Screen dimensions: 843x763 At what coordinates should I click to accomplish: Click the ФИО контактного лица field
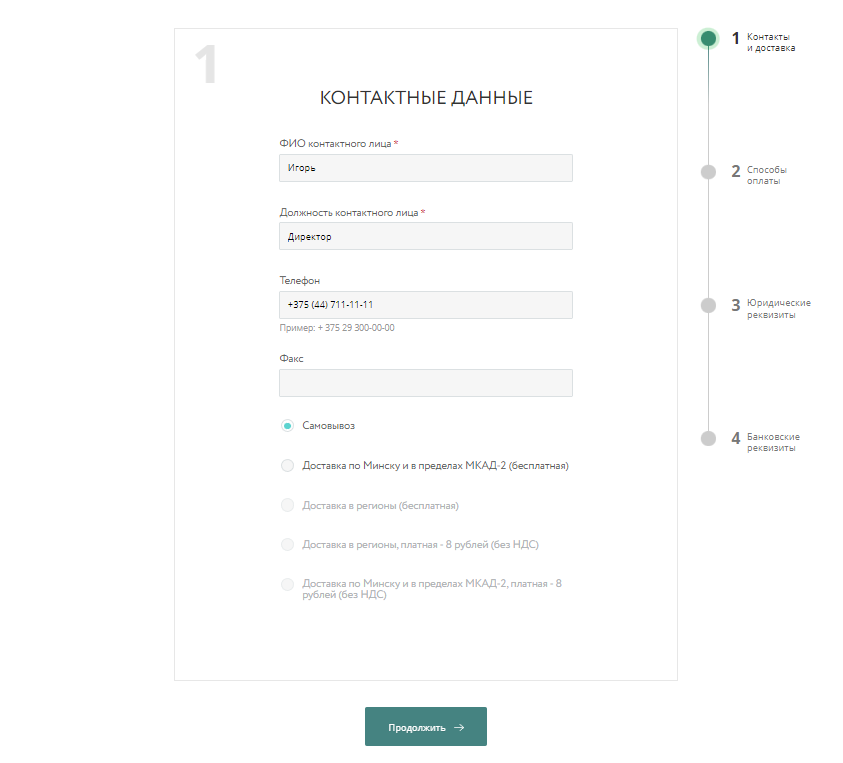coord(425,168)
